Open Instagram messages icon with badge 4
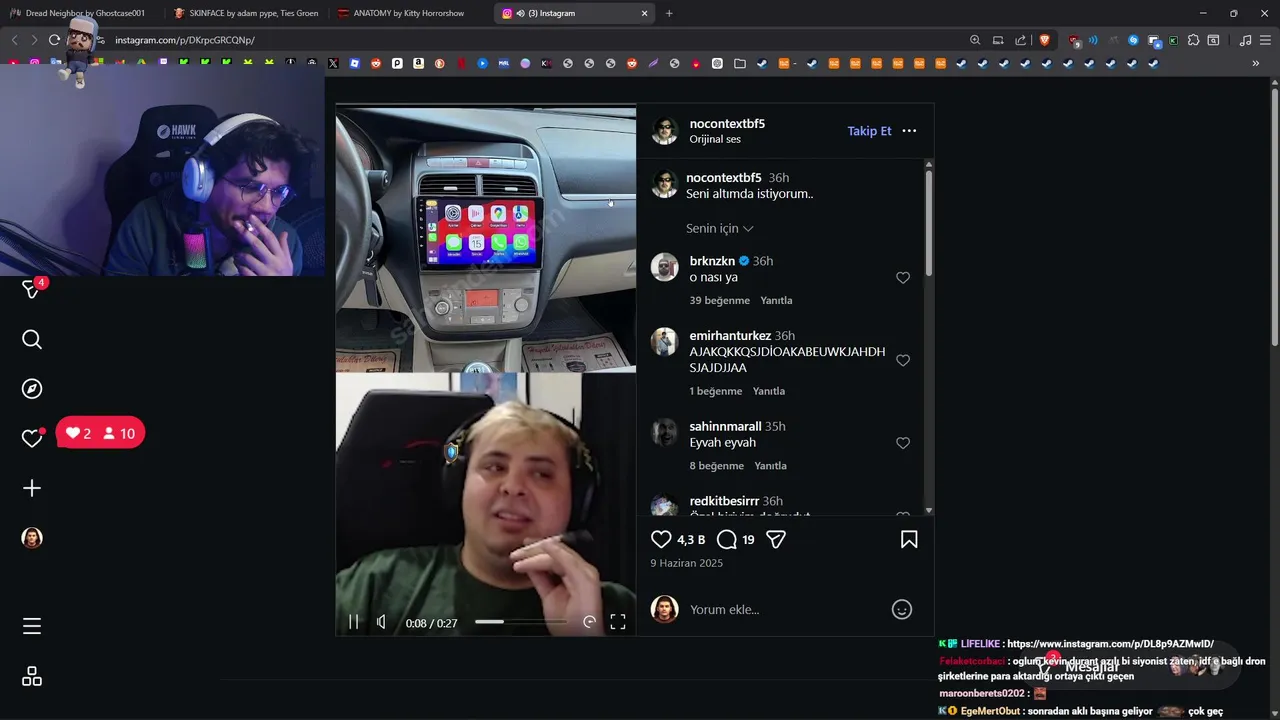 pos(31,289)
